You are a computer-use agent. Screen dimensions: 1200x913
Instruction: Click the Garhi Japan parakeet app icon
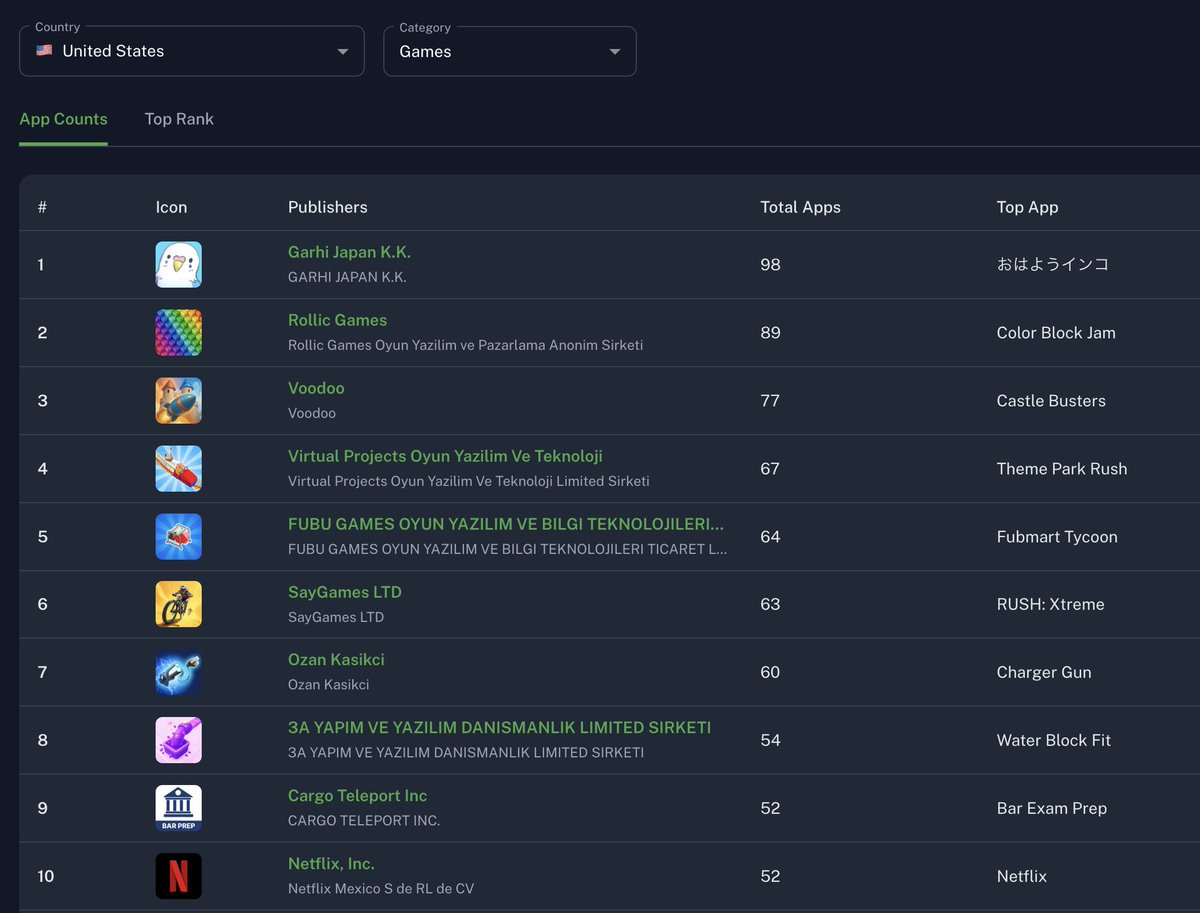(x=179, y=265)
